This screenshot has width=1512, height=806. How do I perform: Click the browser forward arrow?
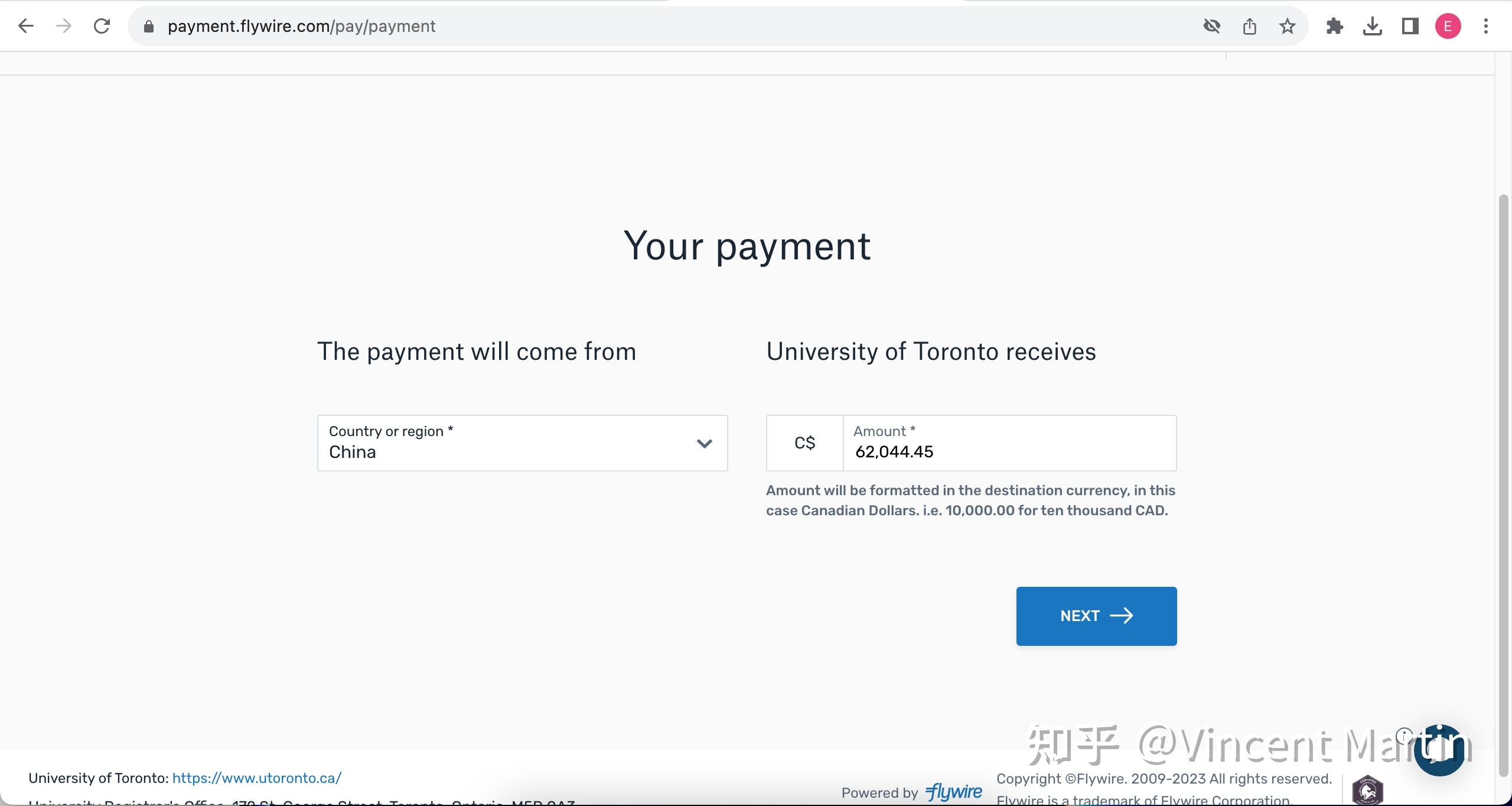[x=64, y=26]
